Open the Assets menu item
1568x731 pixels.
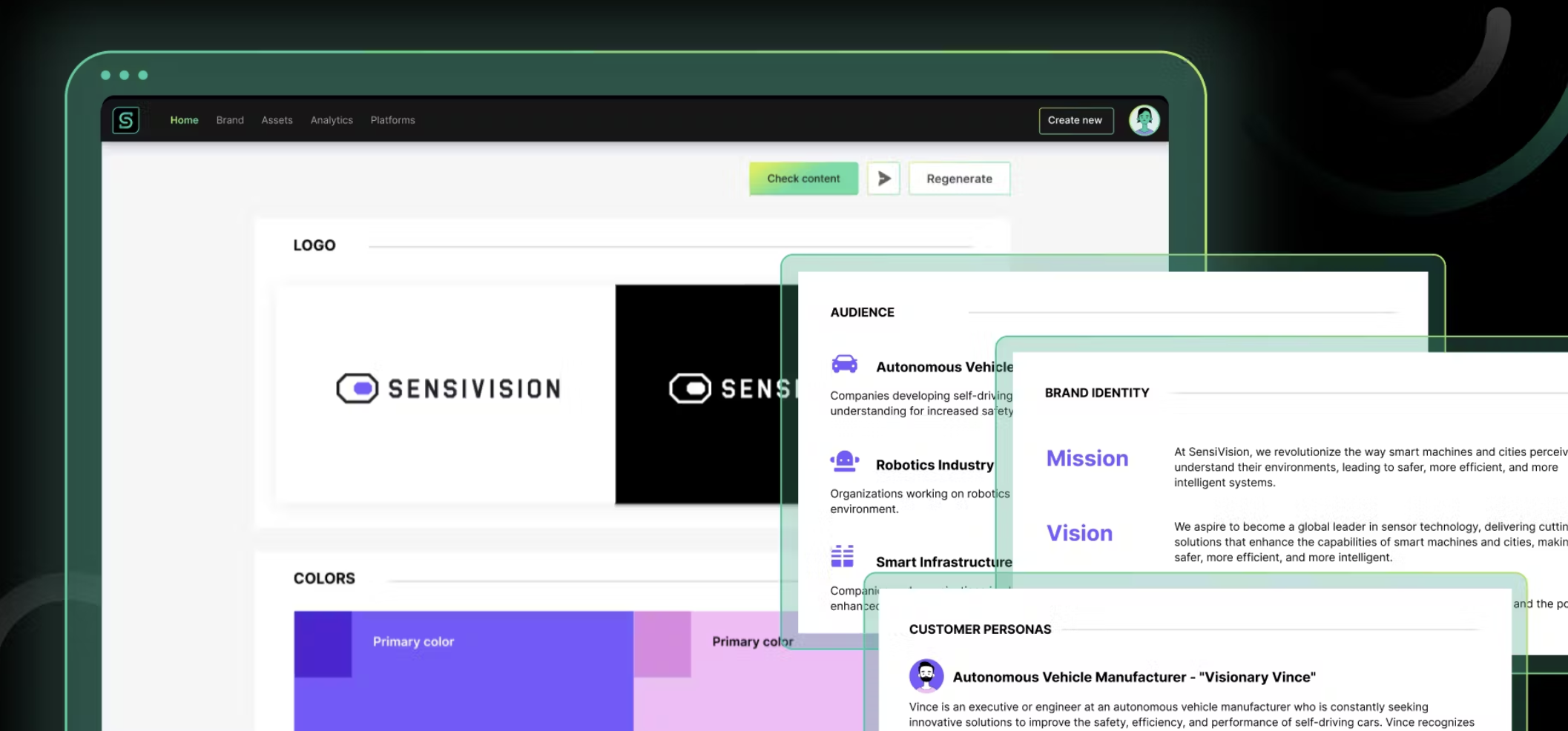click(x=277, y=120)
